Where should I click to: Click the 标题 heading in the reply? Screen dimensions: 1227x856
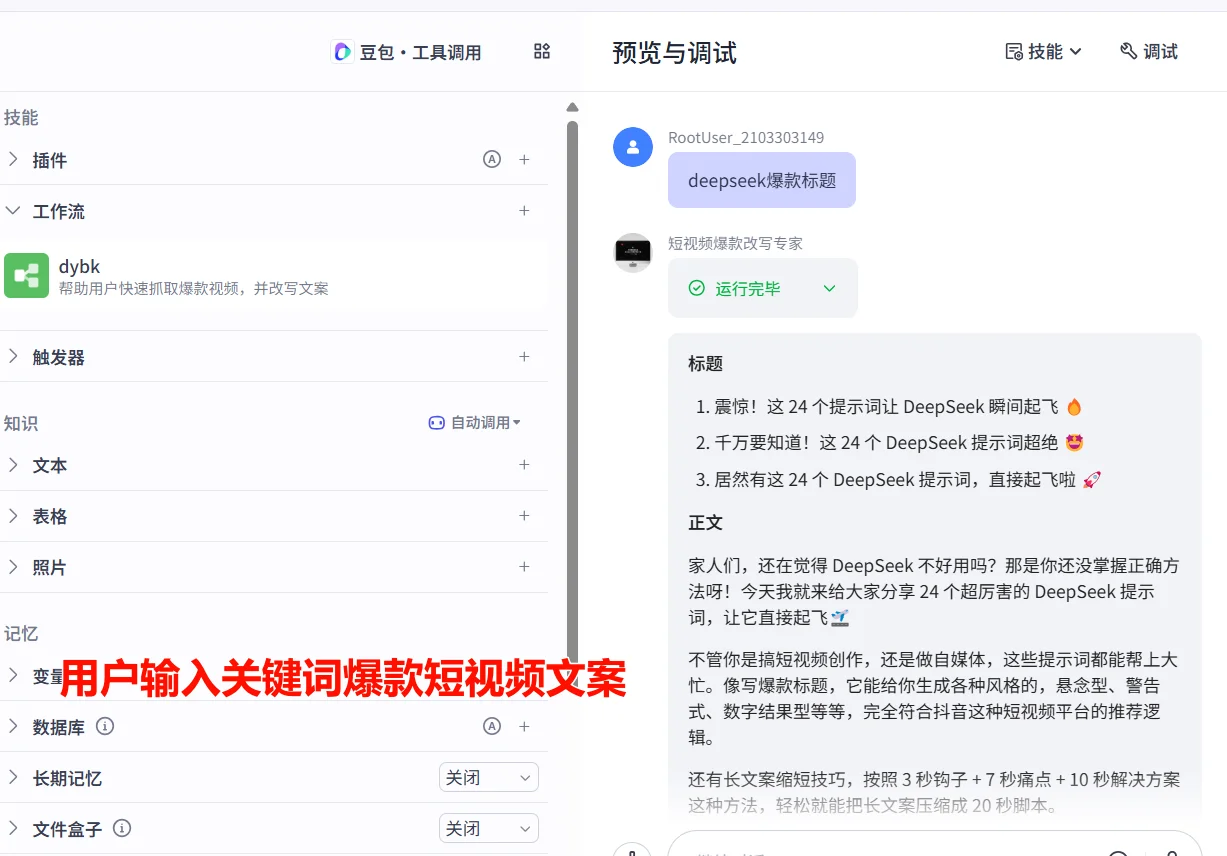[x=705, y=364]
